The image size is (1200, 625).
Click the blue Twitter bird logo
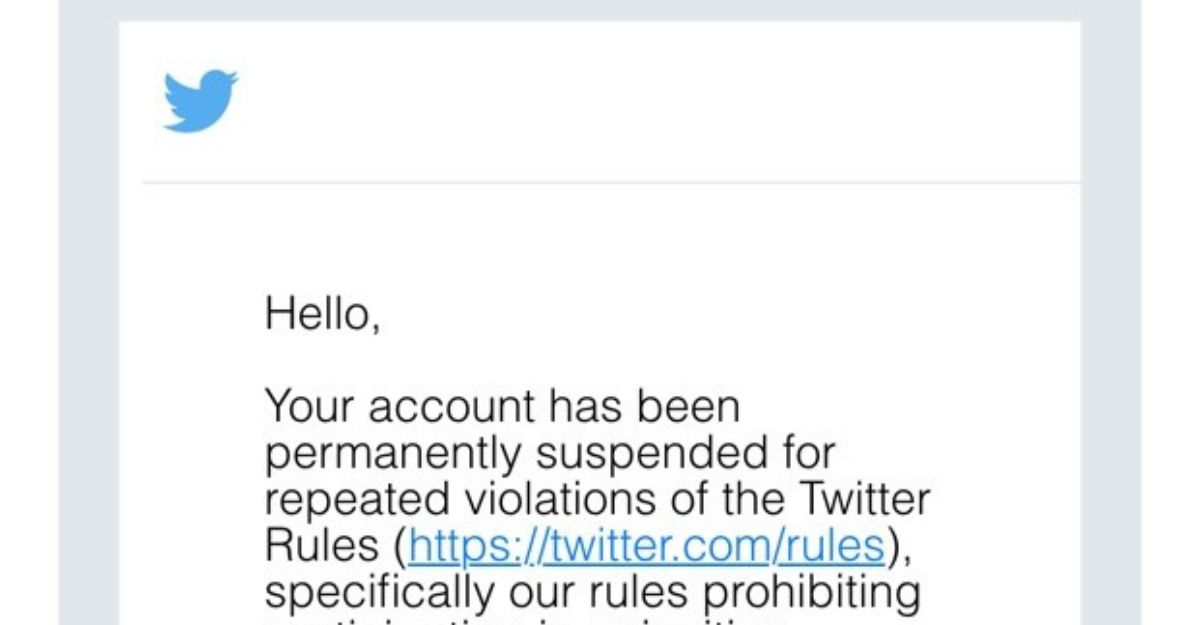(201, 100)
